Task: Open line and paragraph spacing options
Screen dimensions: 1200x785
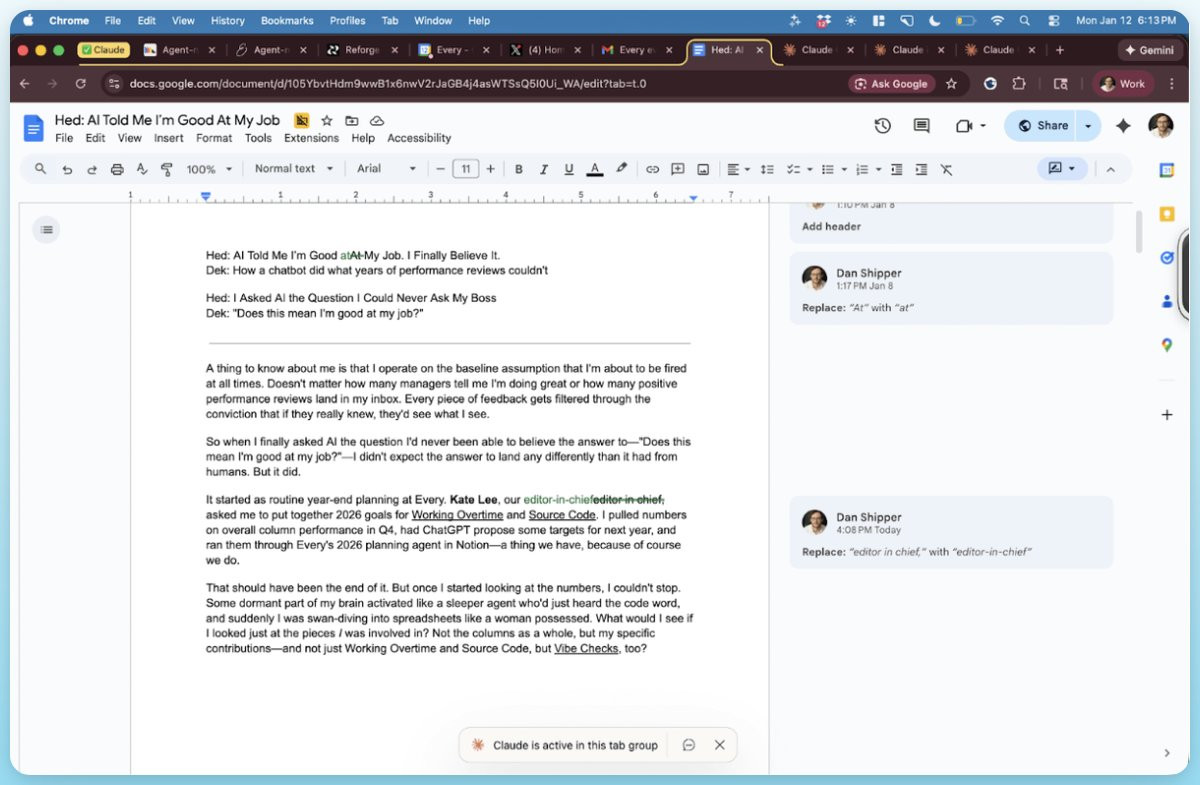Action: coord(768,169)
